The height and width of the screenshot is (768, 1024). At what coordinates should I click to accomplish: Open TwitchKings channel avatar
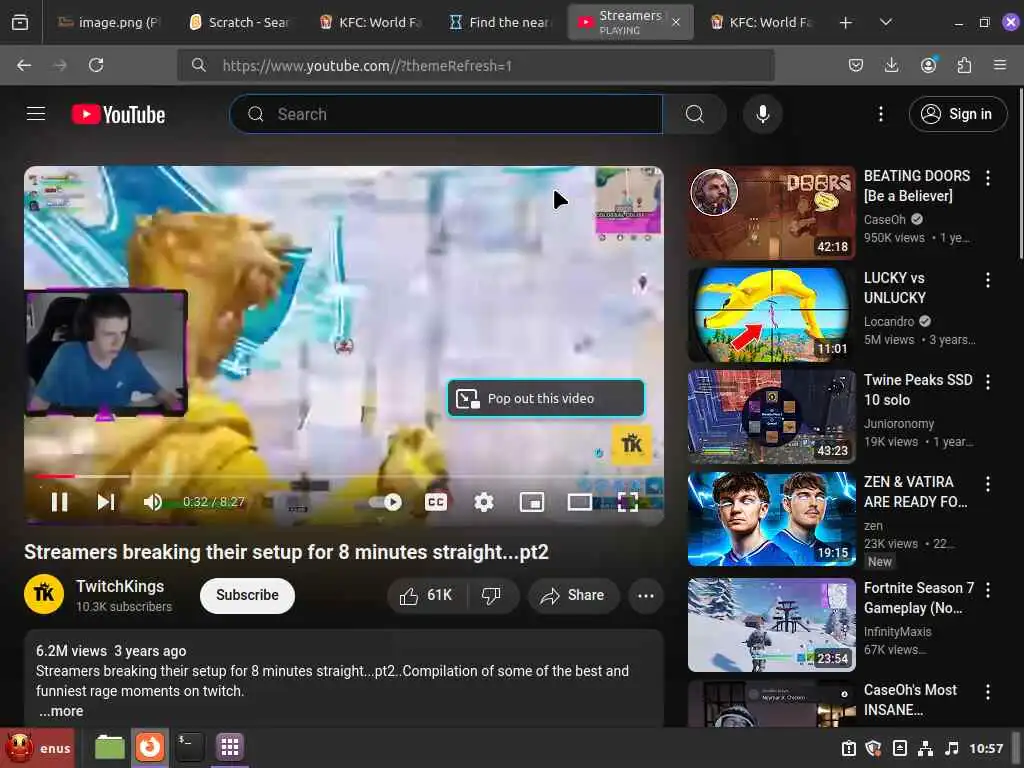click(44, 594)
